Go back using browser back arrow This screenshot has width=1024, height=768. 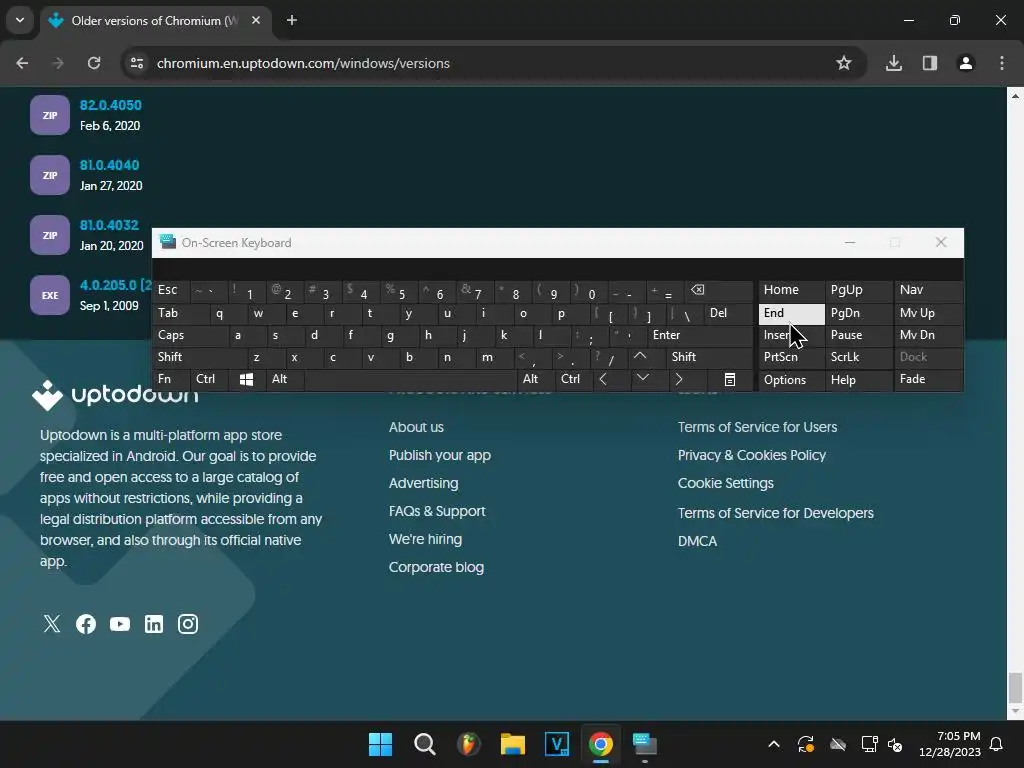click(x=22, y=63)
